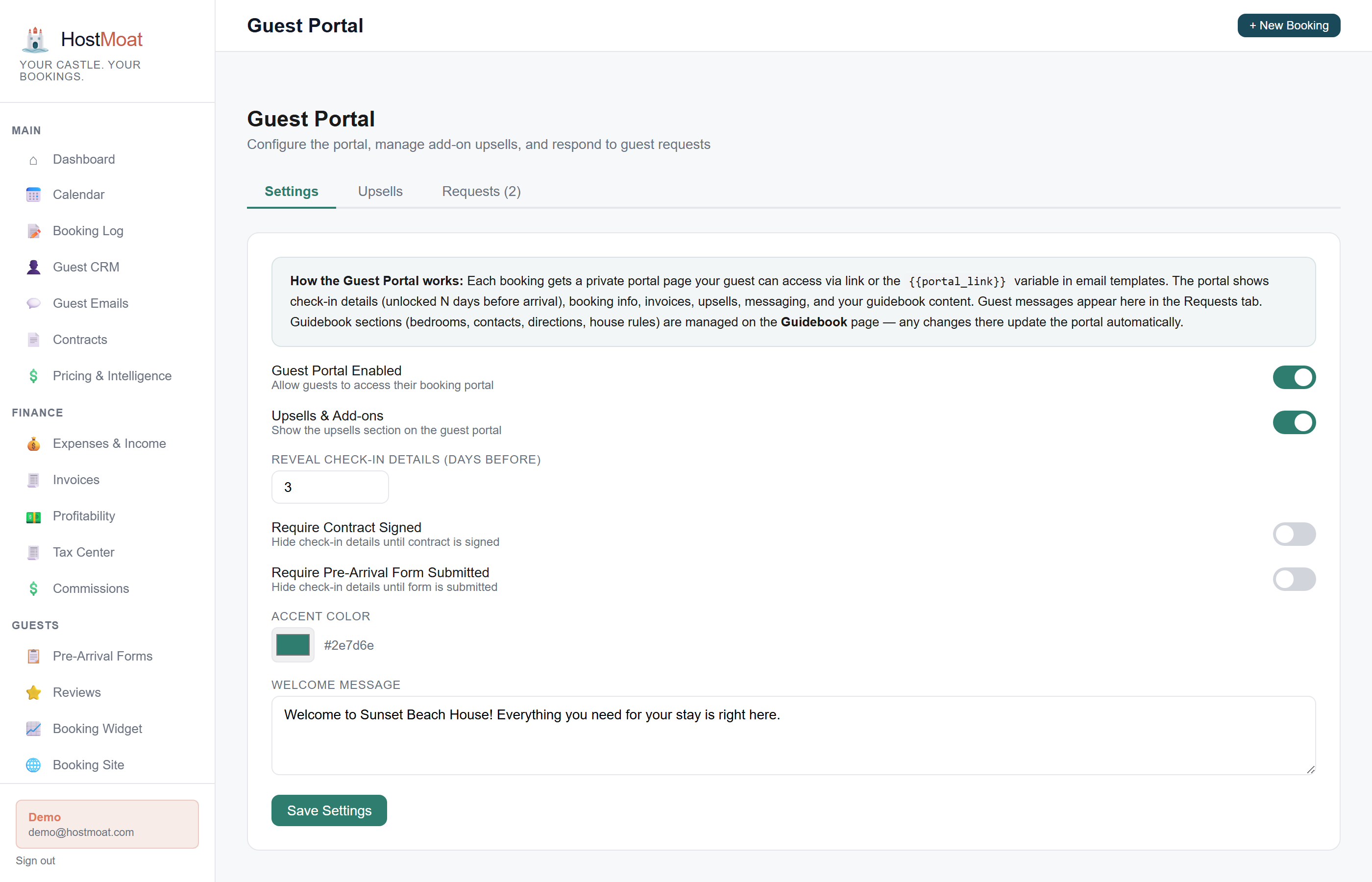Open the accent color swatch picker
Viewport: 1372px width, 882px height.
point(293,645)
